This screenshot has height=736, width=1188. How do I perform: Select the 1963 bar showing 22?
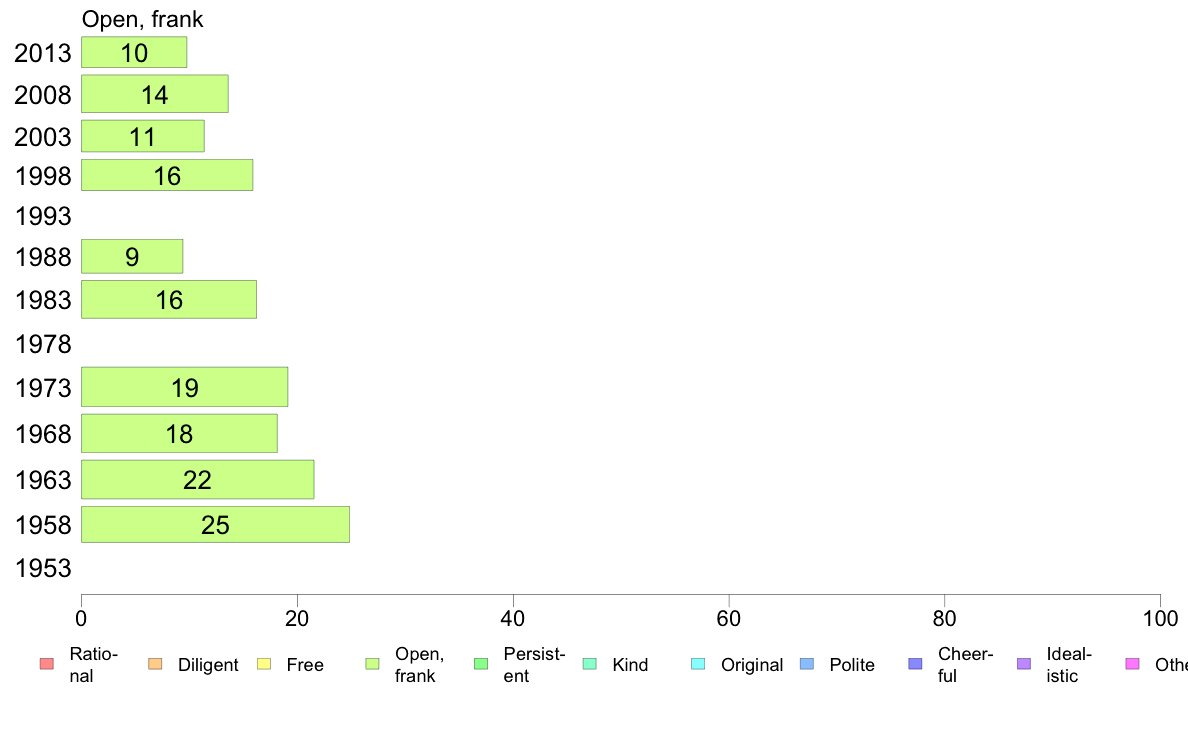198,480
